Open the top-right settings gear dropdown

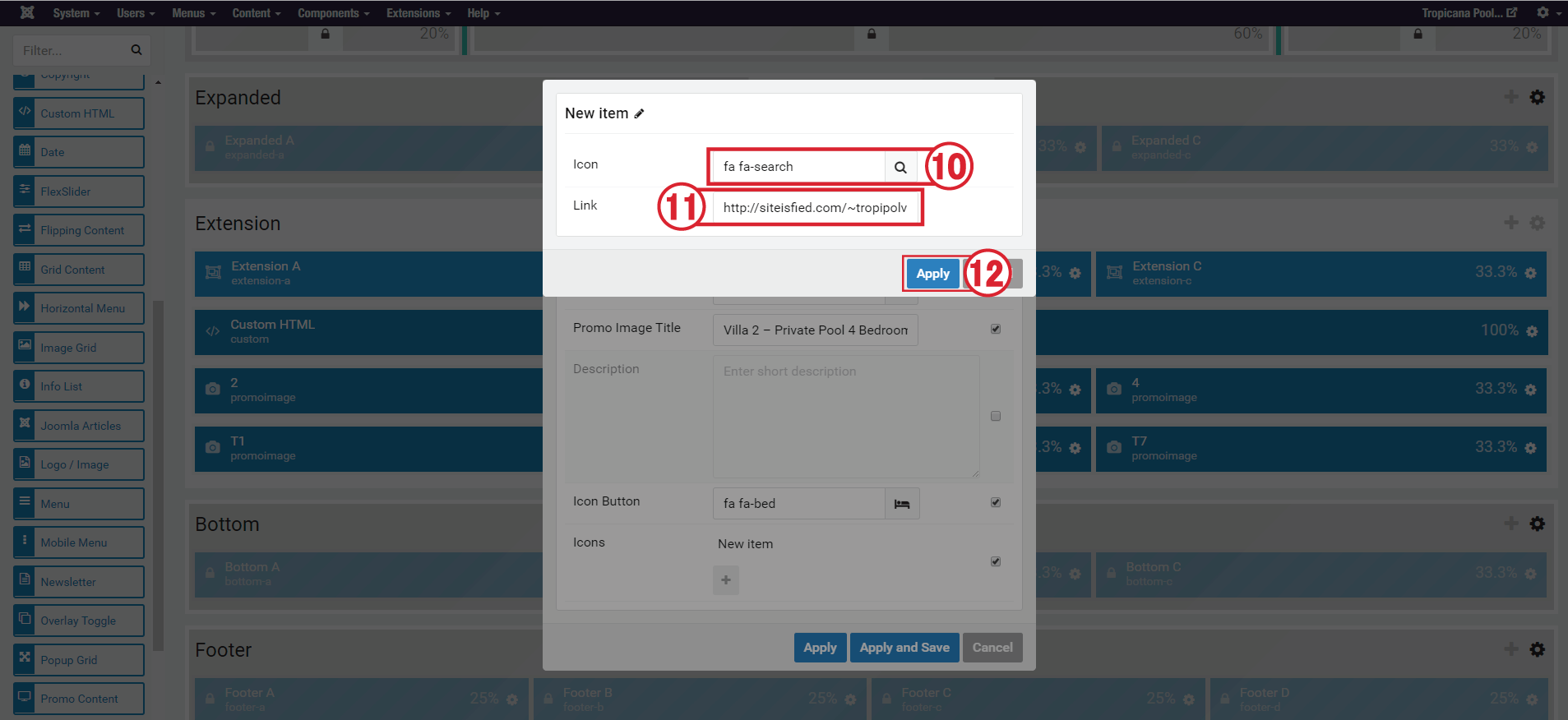tap(1548, 13)
